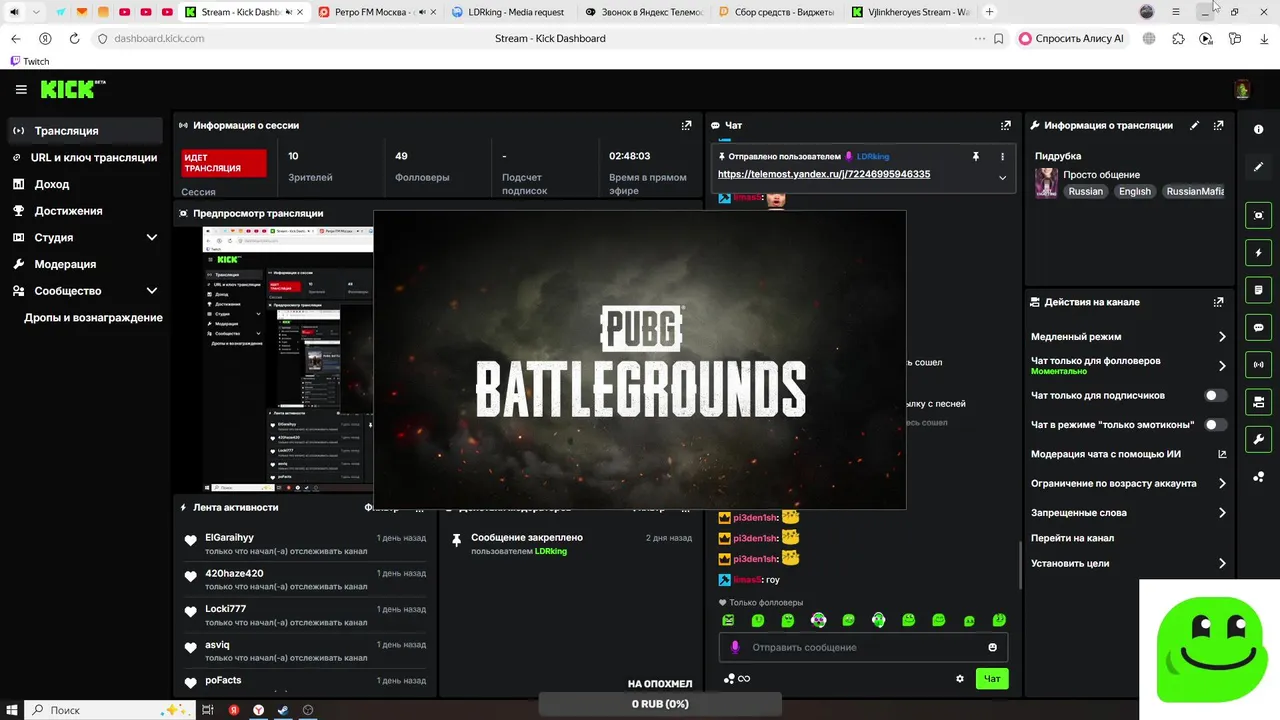Click Спросить Алису AI button
This screenshot has height=720, width=1280.
coord(1073,39)
